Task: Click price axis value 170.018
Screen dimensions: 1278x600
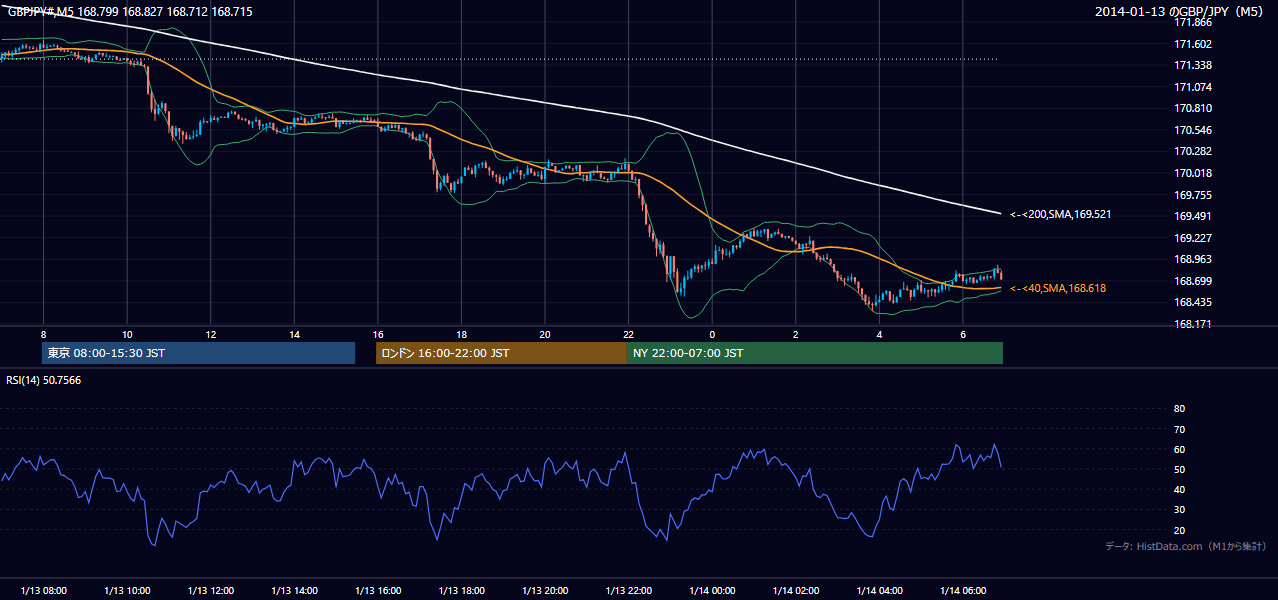Action: tap(1192, 173)
